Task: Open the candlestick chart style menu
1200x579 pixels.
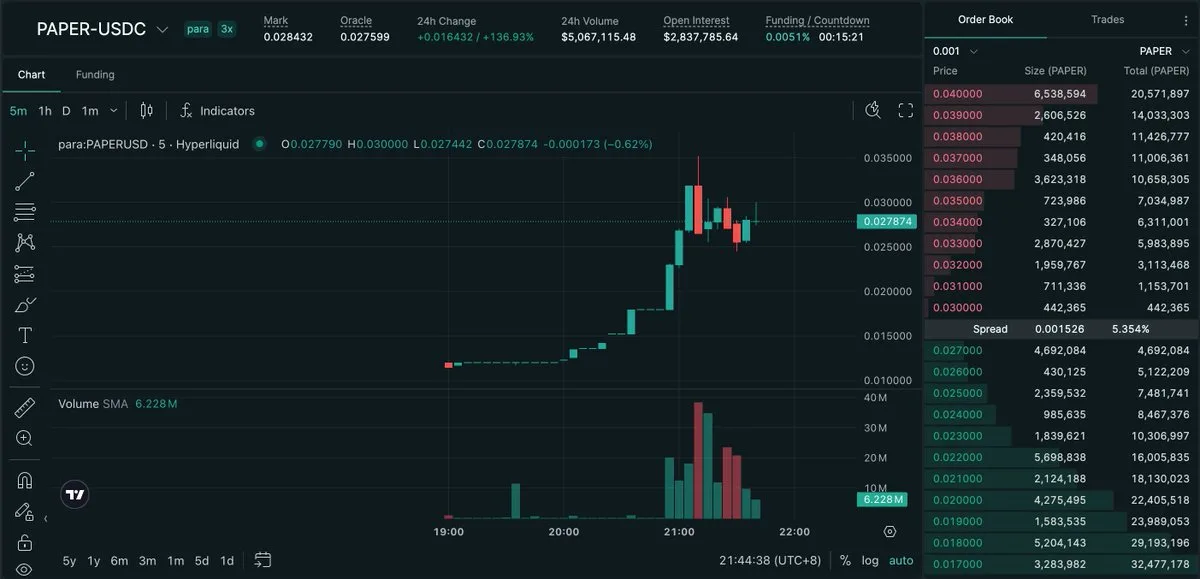Action: pyautogui.click(x=147, y=111)
